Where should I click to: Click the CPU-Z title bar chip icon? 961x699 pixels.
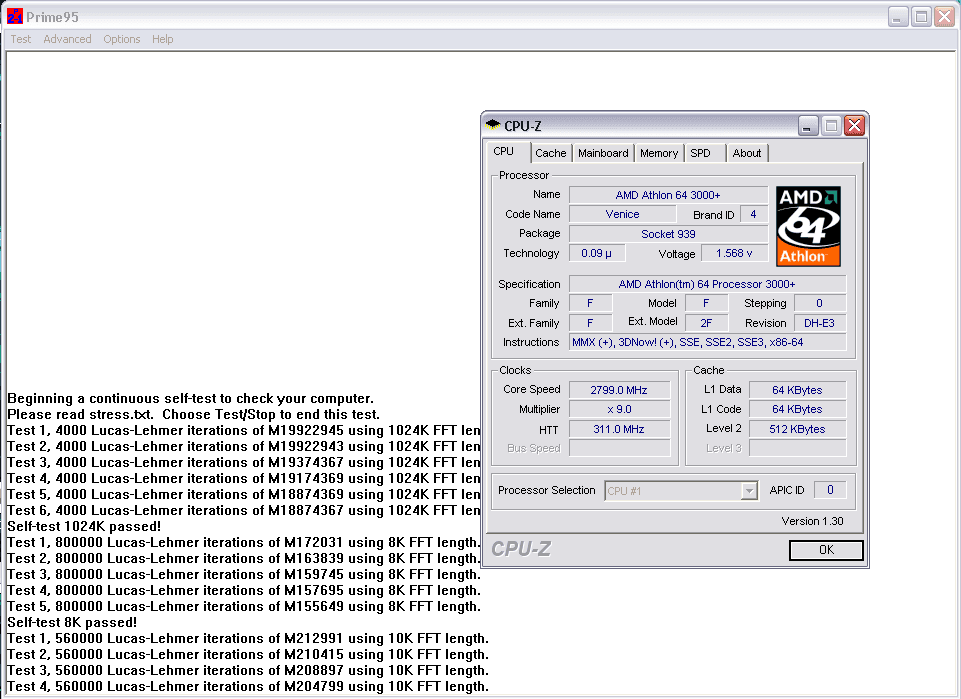[493, 125]
